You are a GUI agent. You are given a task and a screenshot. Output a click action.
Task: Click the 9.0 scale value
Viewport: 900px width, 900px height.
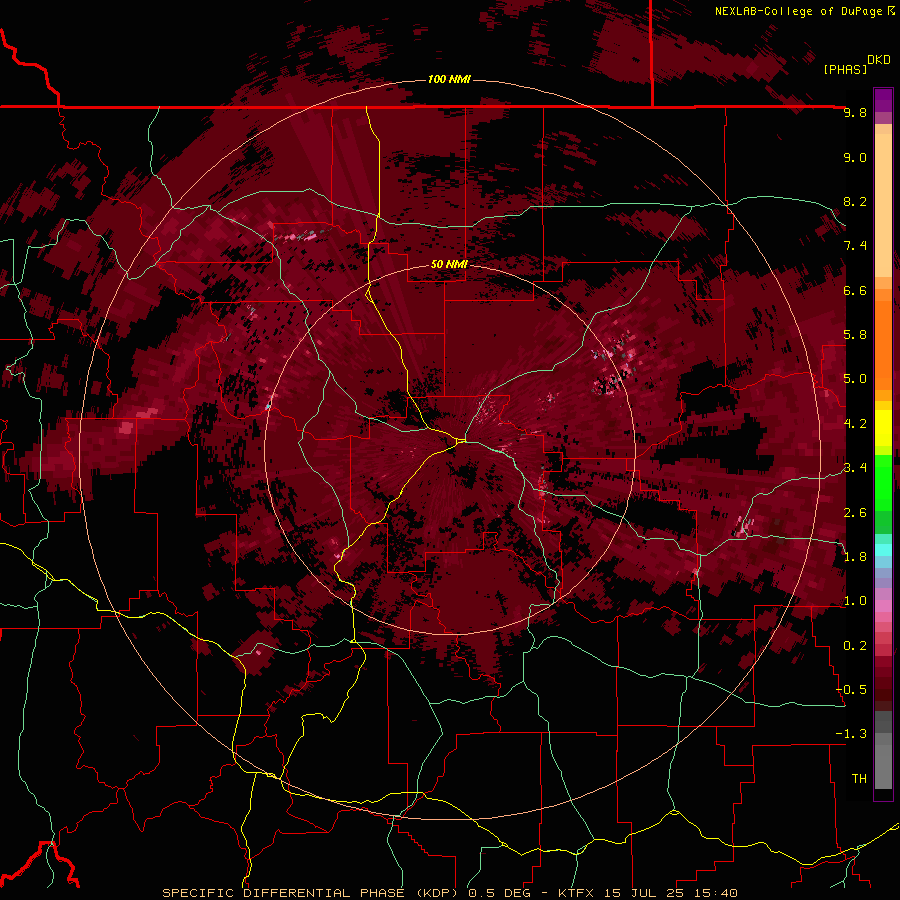(855, 157)
